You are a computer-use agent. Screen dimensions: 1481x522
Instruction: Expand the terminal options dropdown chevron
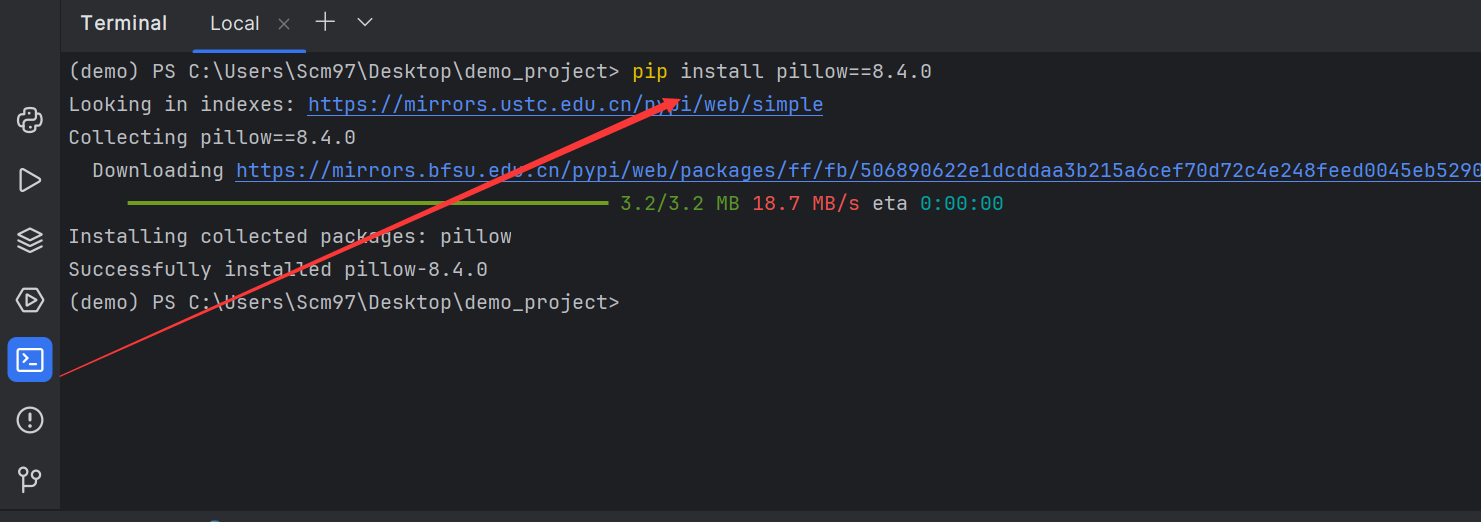click(x=365, y=22)
